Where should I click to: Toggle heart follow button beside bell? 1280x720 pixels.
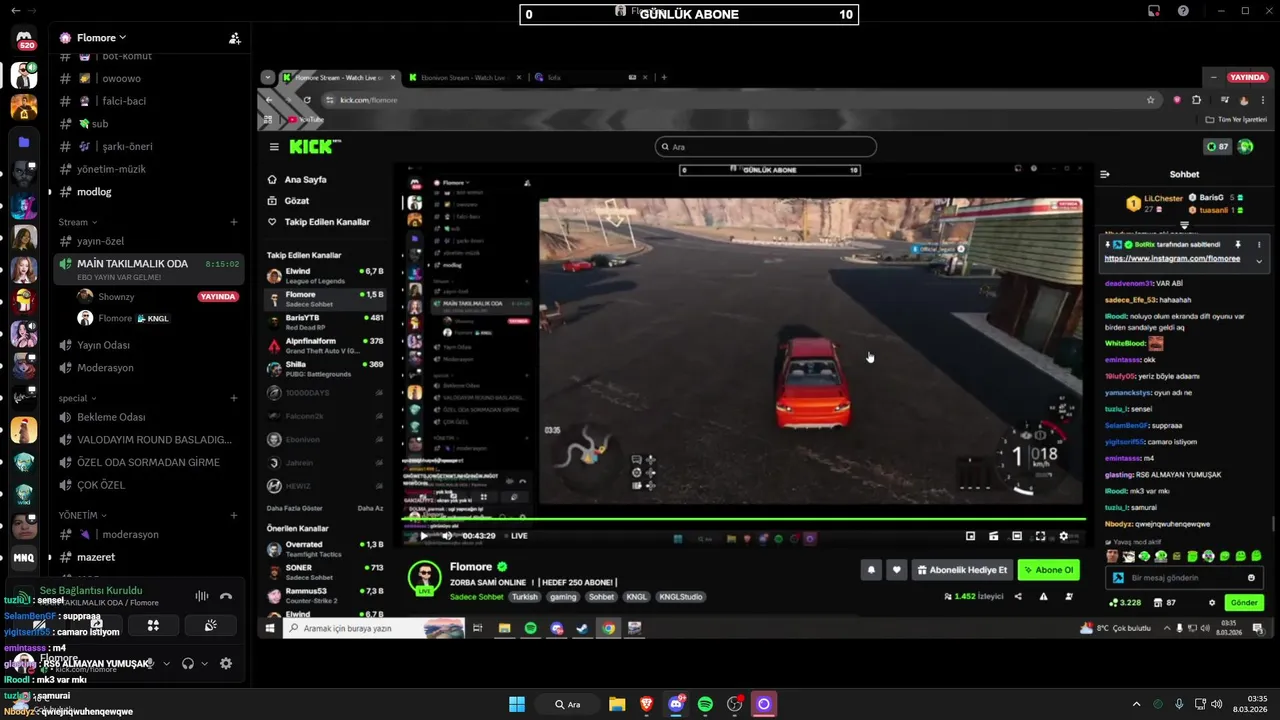pos(897,570)
